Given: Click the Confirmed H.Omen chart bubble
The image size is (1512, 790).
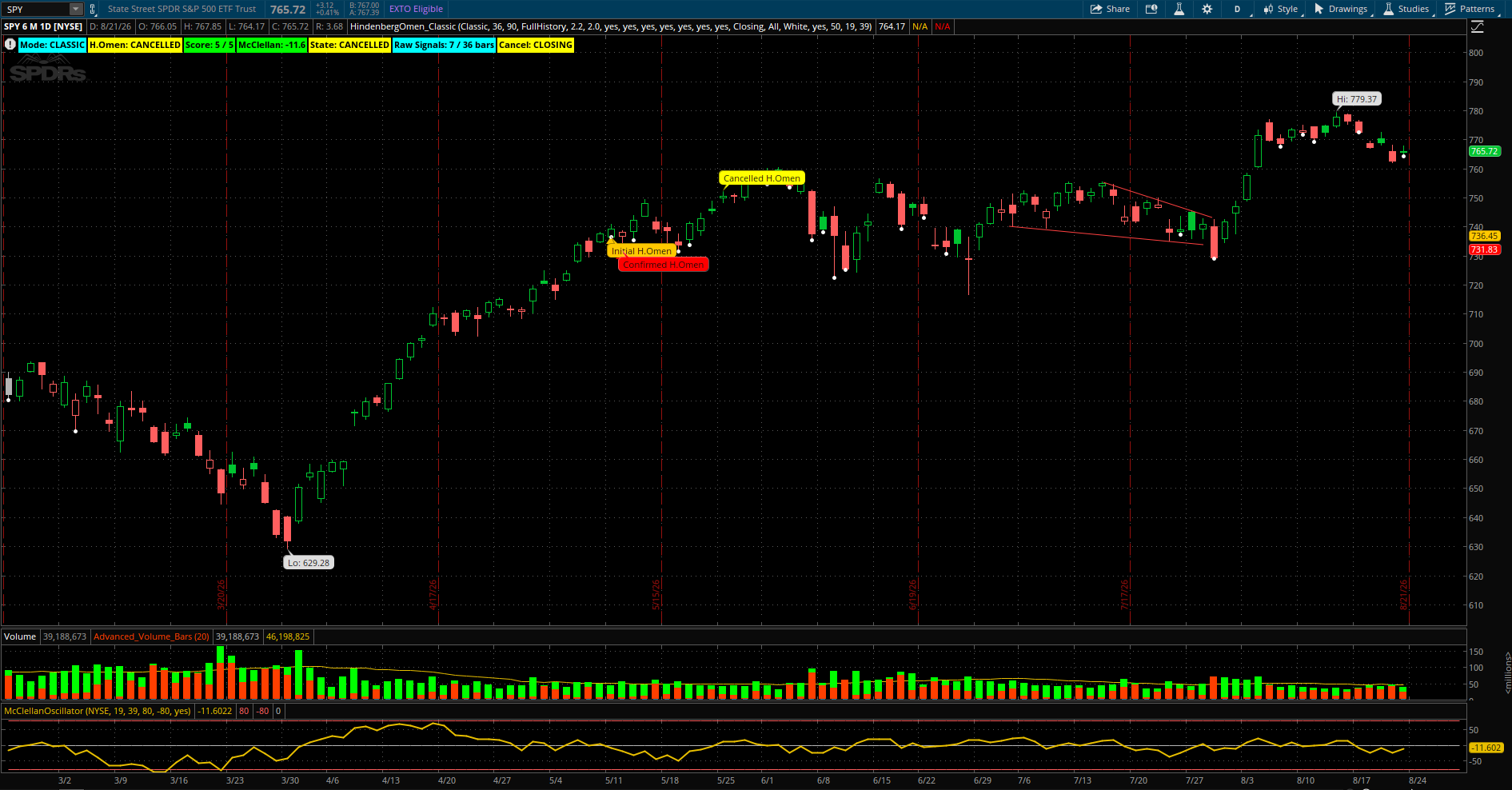Looking at the screenshot, I should (x=663, y=265).
